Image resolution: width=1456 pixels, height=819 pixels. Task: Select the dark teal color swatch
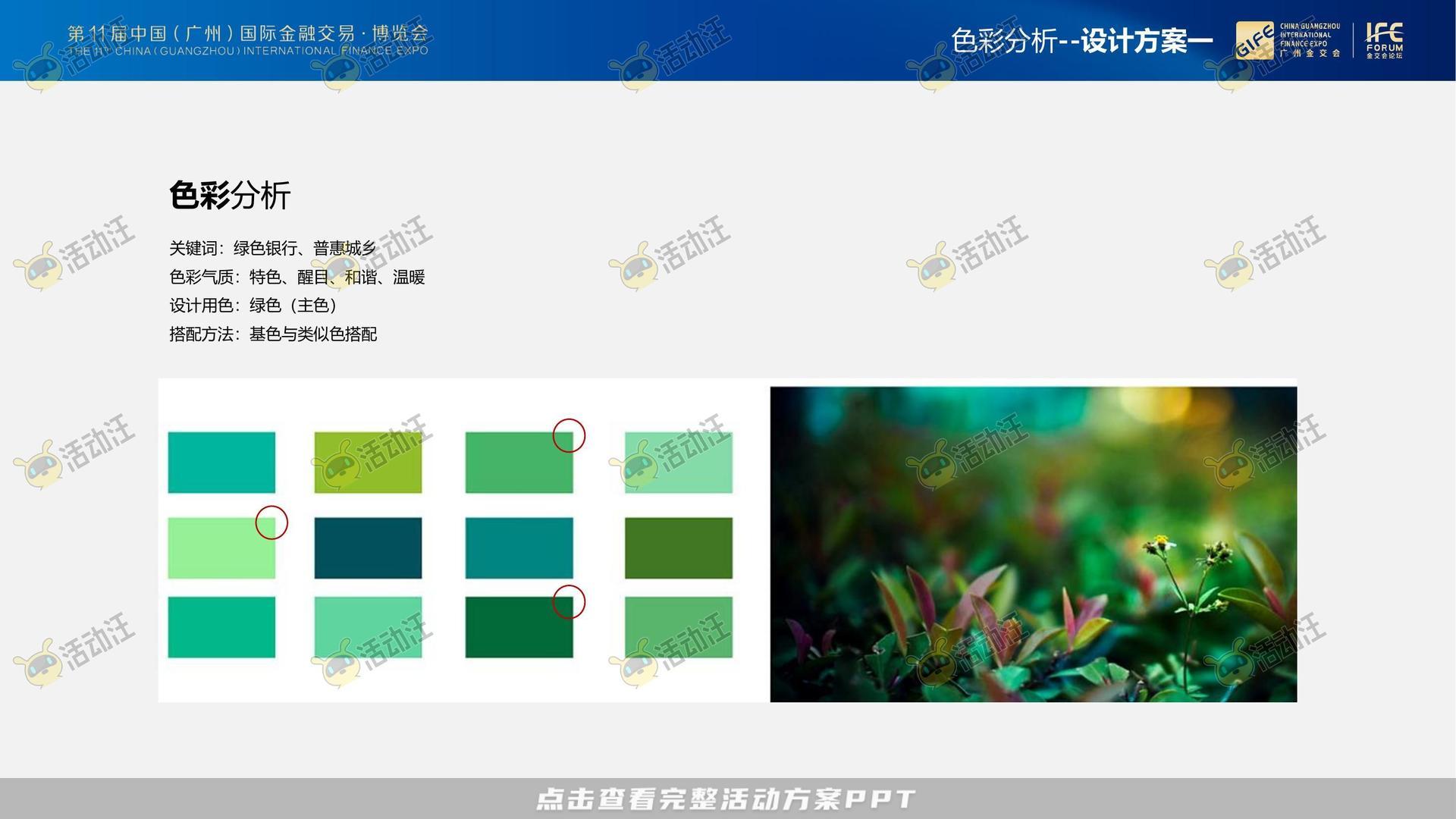(x=368, y=548)
